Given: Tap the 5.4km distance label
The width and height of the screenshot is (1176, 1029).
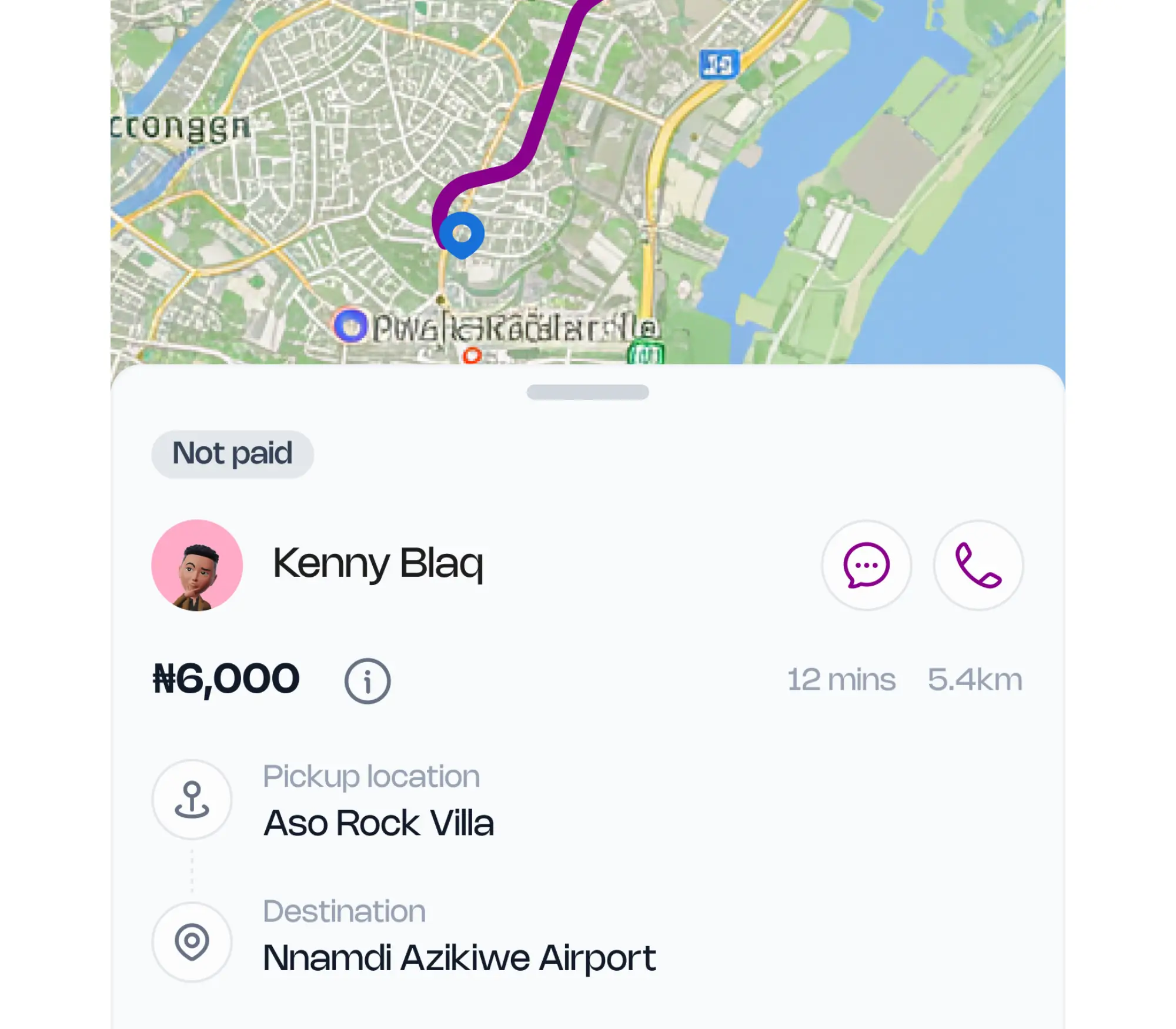Looking at the screenshot, I should click(975, 680).
